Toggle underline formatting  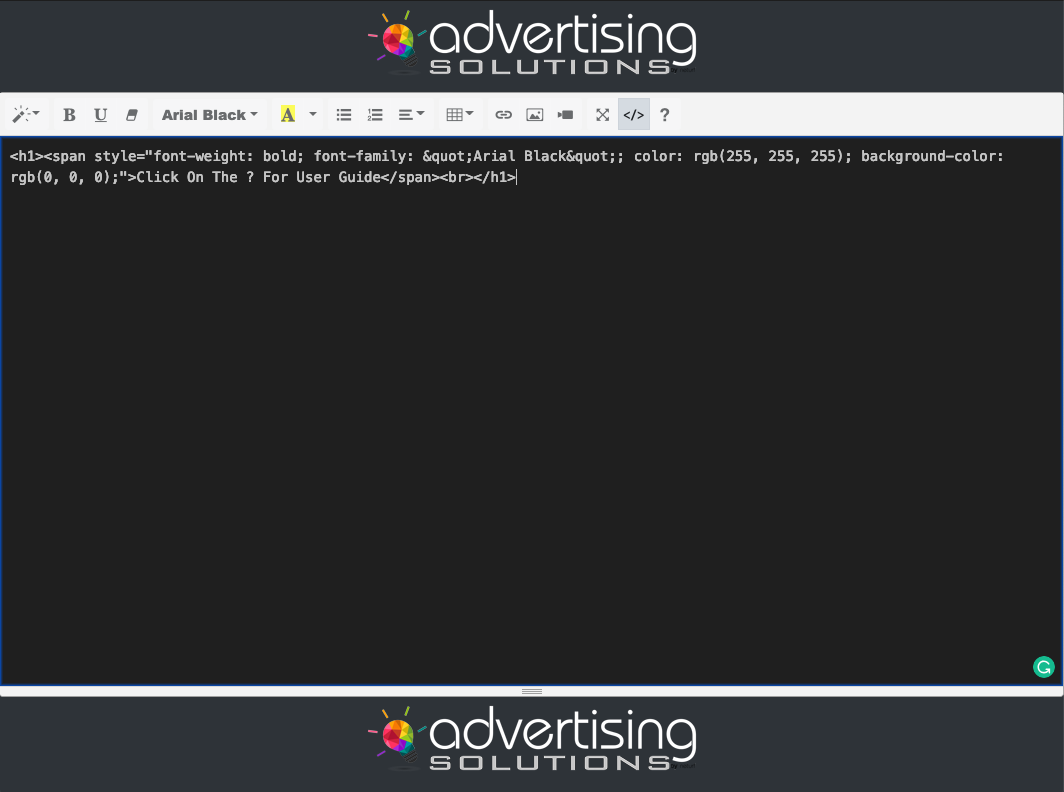point(100,114)
